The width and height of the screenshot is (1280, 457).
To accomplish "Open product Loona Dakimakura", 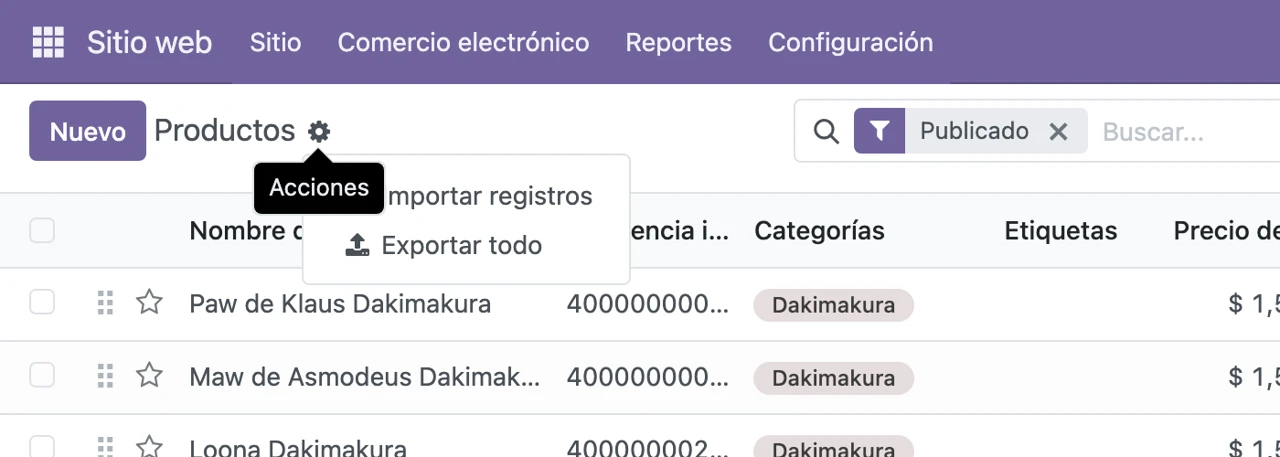I will 298,447.
